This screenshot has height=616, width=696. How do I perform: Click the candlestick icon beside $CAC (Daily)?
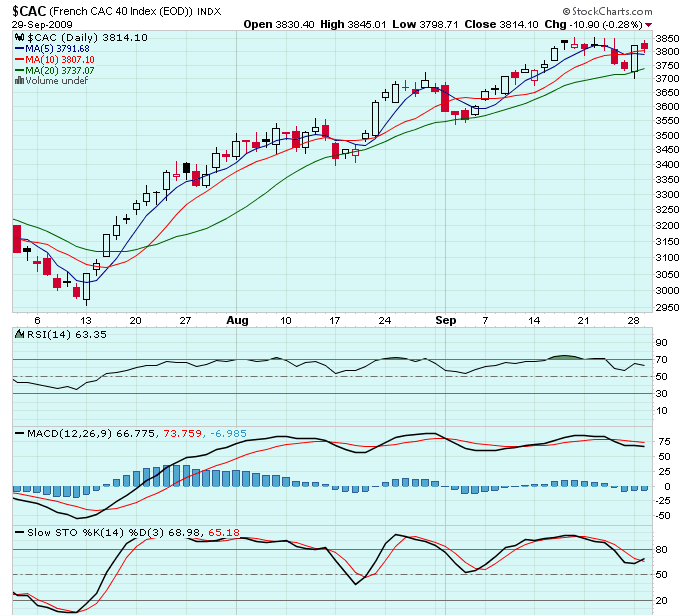click(19, 37)
